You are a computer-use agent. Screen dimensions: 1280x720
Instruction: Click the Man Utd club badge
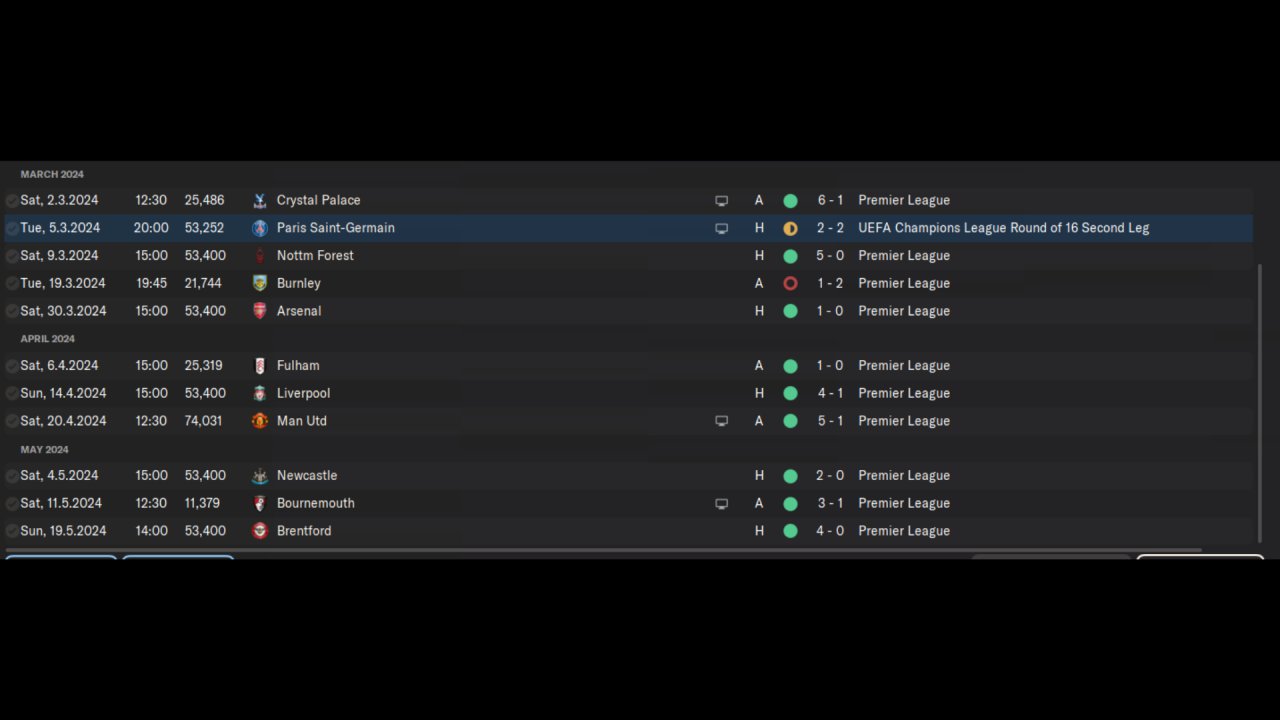point(260,421)
